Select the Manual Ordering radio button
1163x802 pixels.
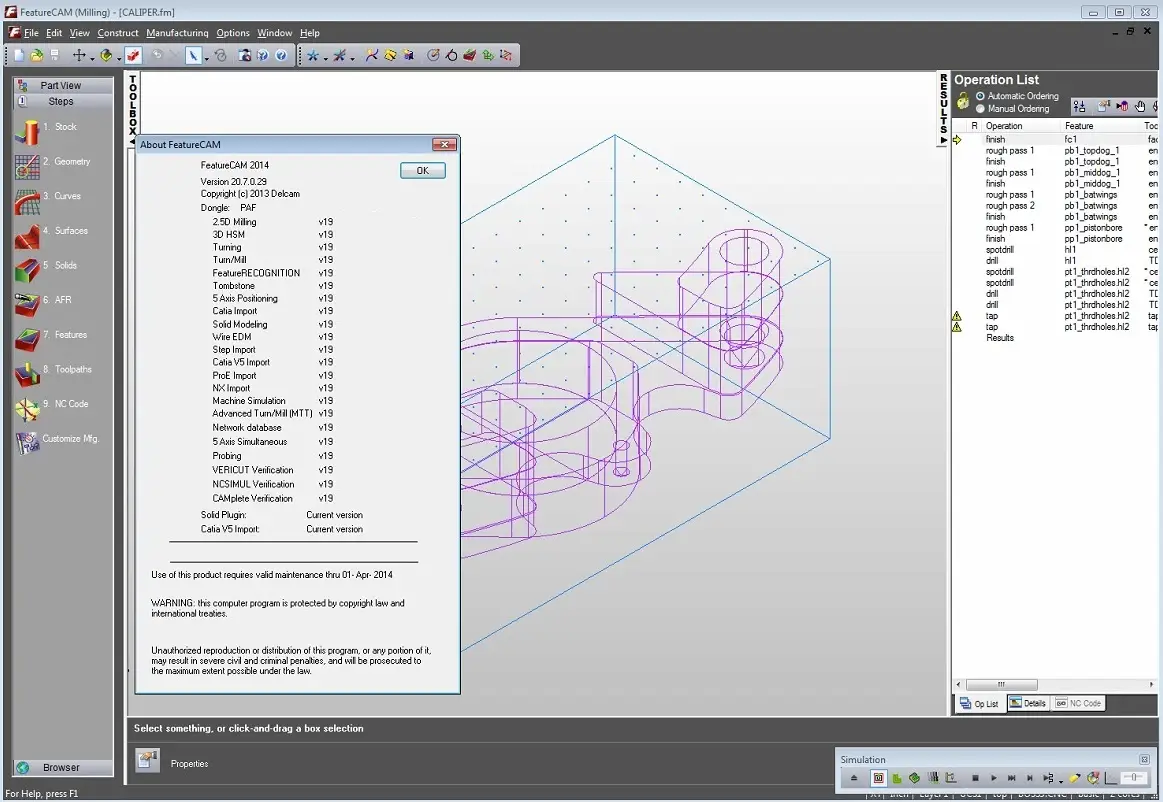981,109
